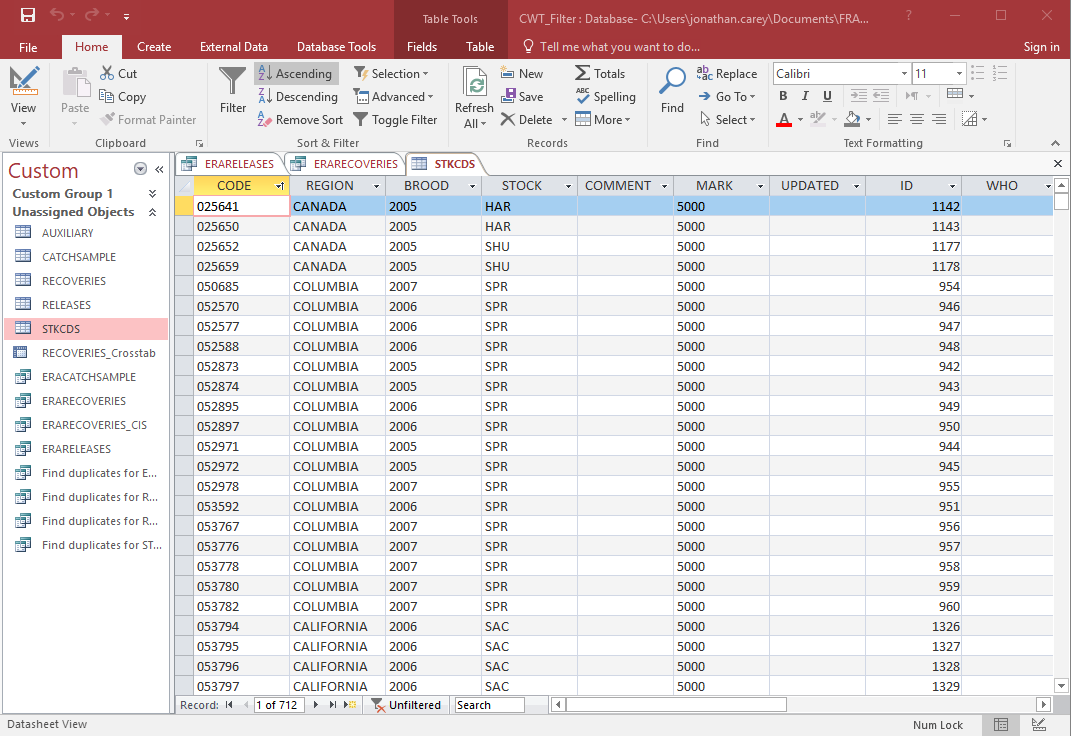Click Remove Sort
The image size is (1071, 736).
[x=300, y=119]
